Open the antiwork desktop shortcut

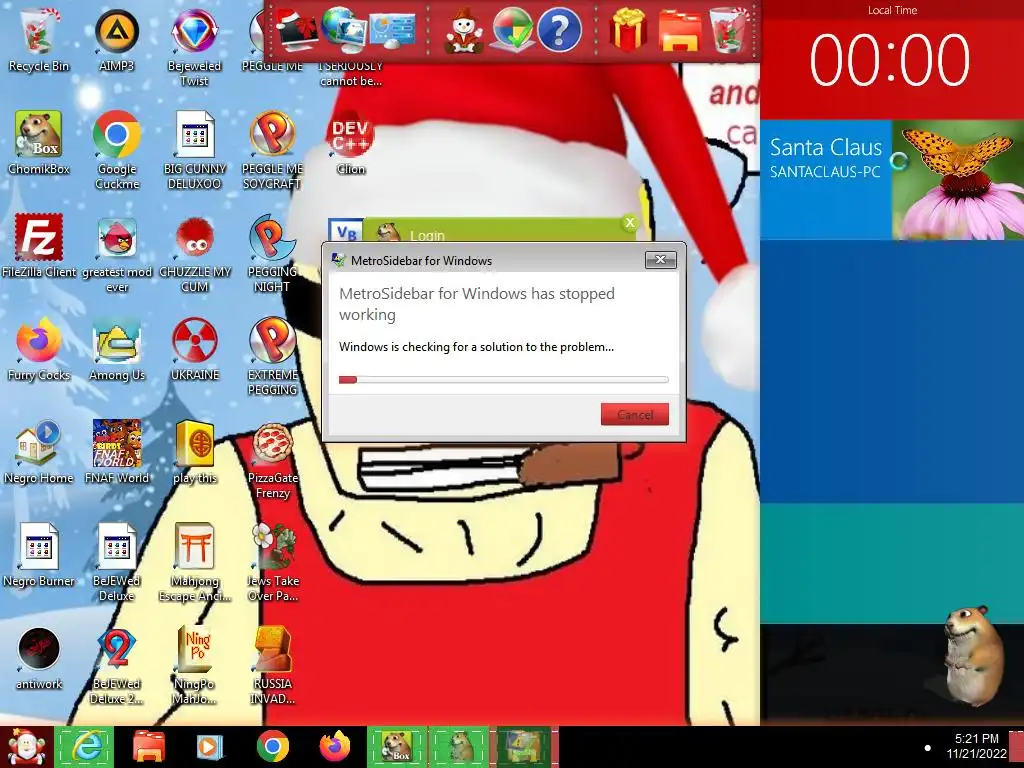pos(38,658)
